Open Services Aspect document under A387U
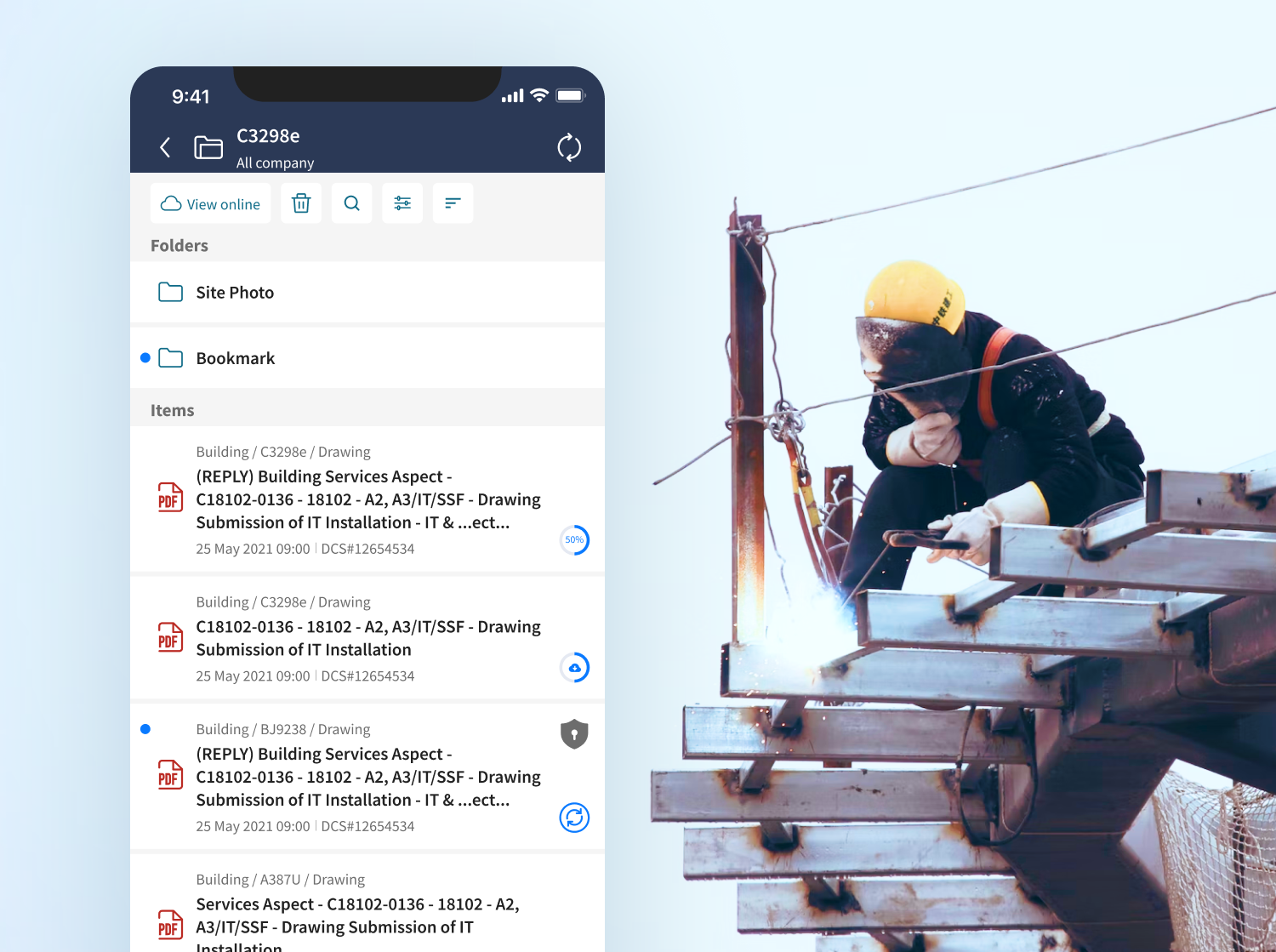The height and width of the screenshot is (952, 1276). tap(367, 904)
